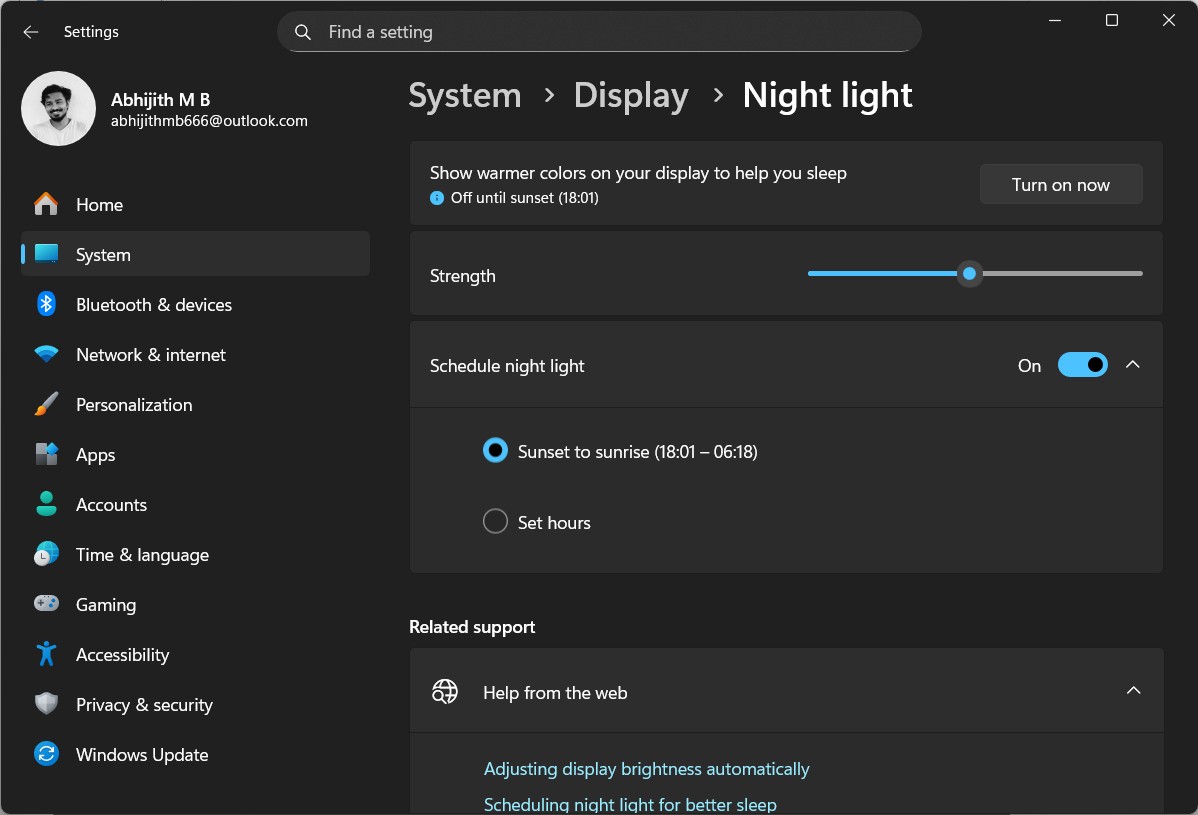1198x815 pixels.
Task: Adjust the night light Strength slider
Action: (968, 273)
